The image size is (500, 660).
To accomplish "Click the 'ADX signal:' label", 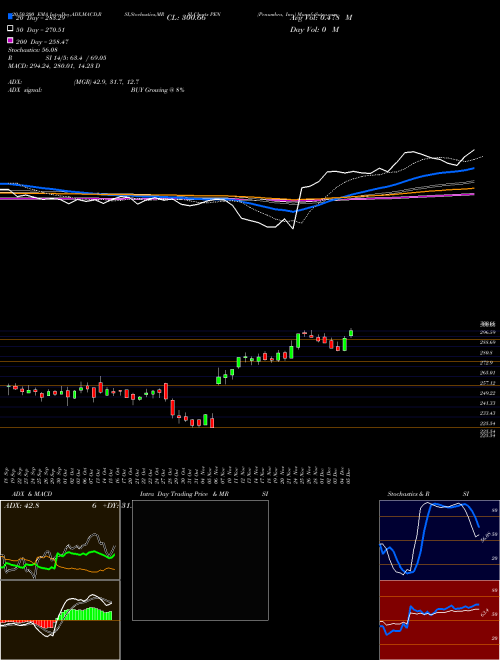I will pyautogui.click(x=25, y=90).
